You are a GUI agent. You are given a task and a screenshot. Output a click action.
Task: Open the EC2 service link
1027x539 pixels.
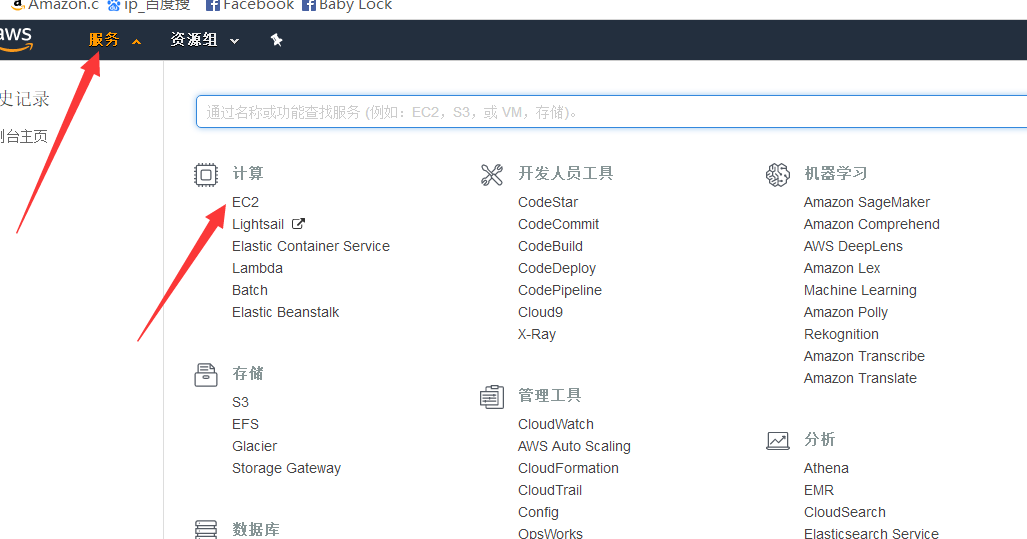click(245, 202)
